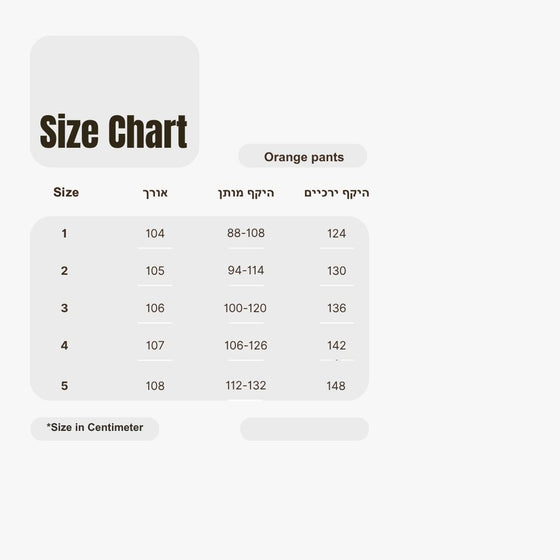Click the 124 hip value
The width and height of the screenshot is (560, 560).
tap(337, 234)
